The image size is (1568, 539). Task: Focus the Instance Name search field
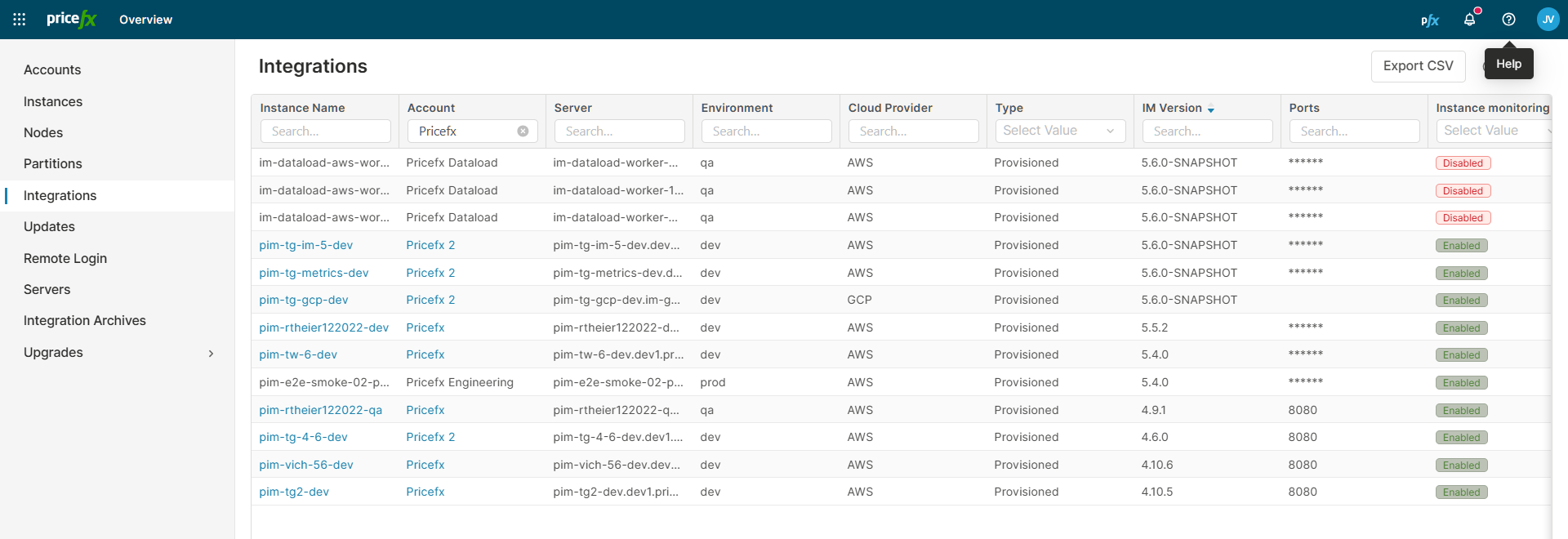coord(325,131)
